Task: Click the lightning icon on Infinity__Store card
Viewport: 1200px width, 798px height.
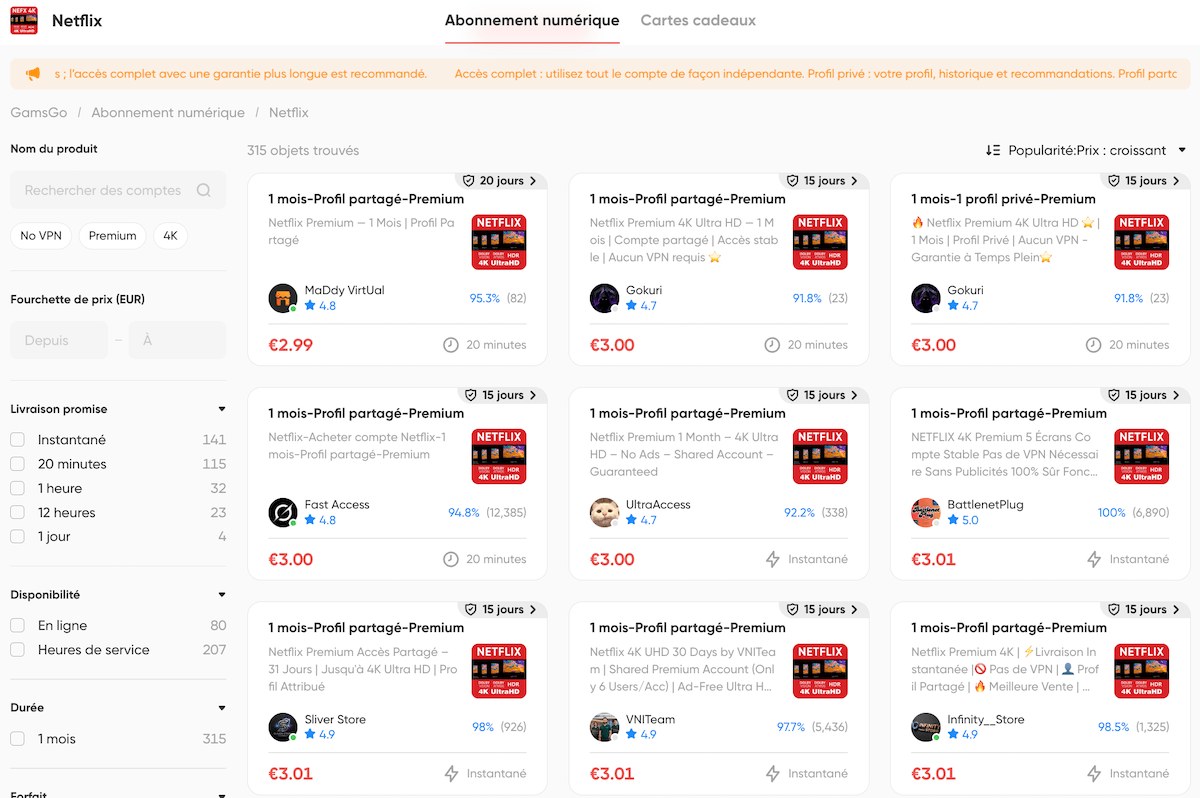Action: pos(1094,773)
